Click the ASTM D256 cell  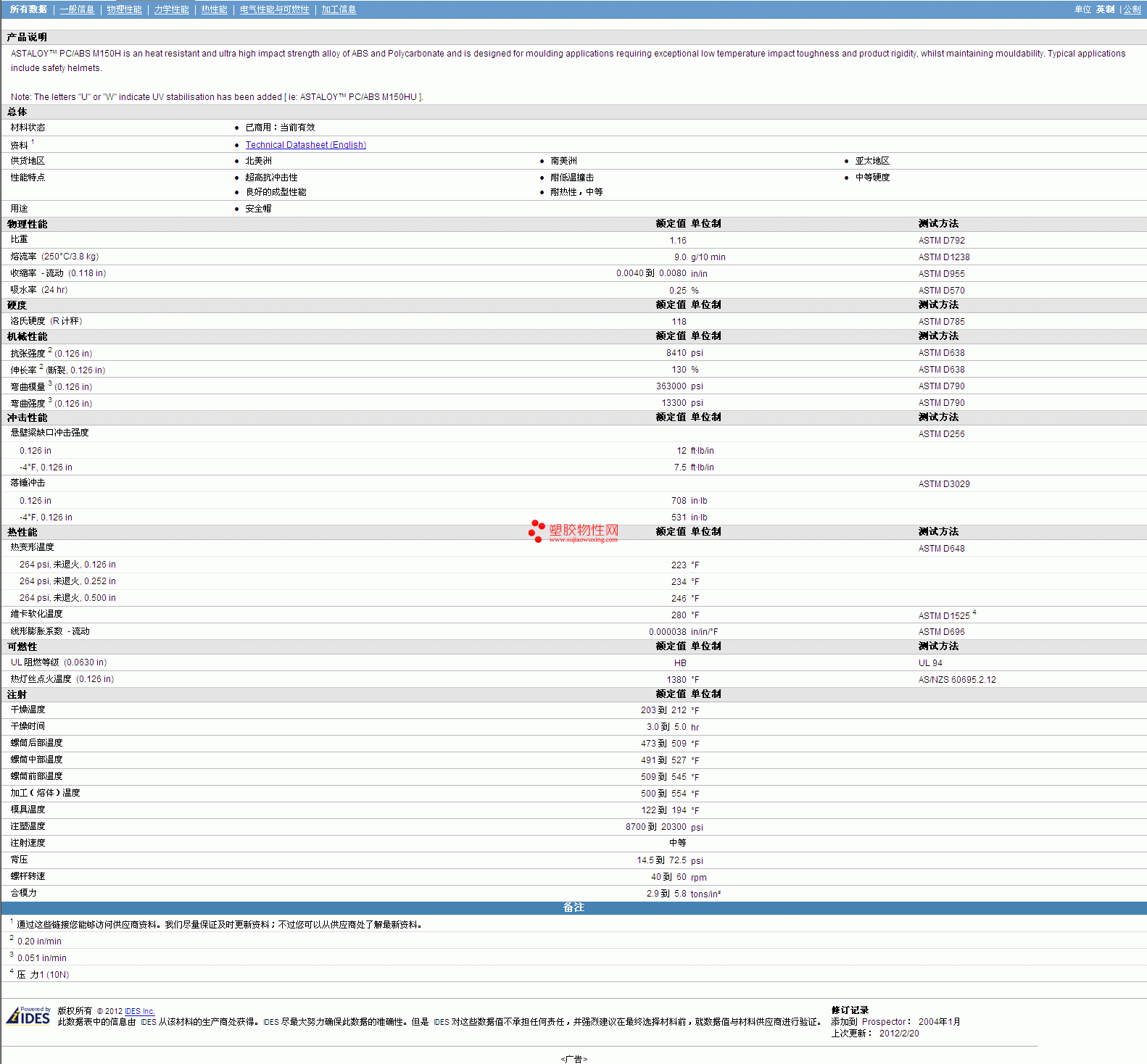pos(942,434)
